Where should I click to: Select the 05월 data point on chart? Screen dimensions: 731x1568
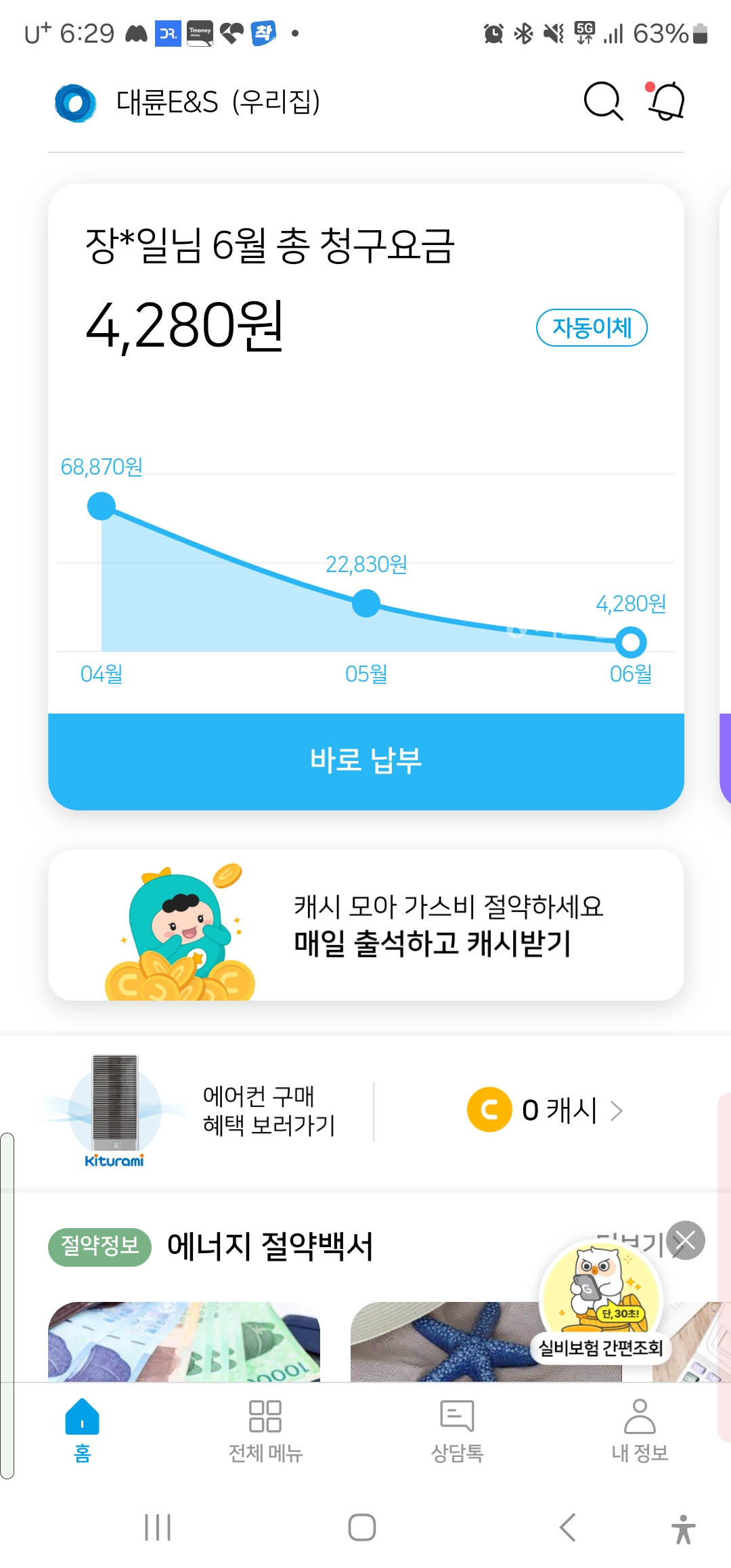(366, 603)
